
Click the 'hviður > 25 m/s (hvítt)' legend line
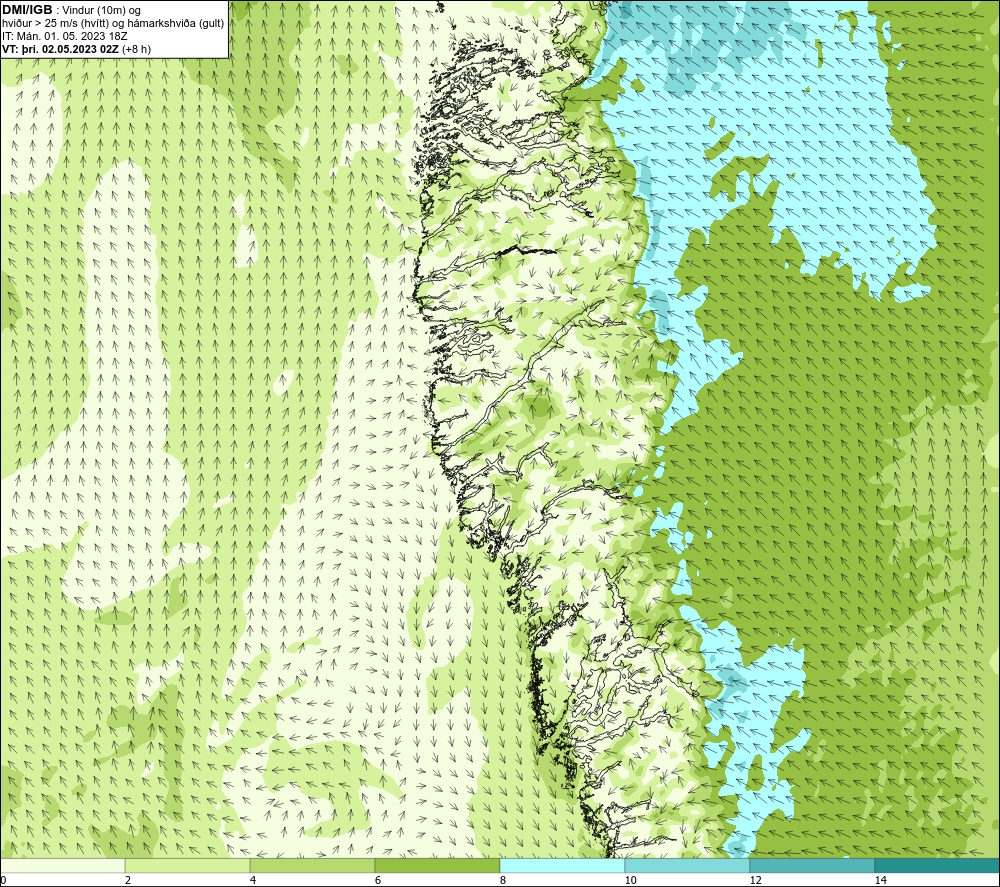(x=113, y=24)
